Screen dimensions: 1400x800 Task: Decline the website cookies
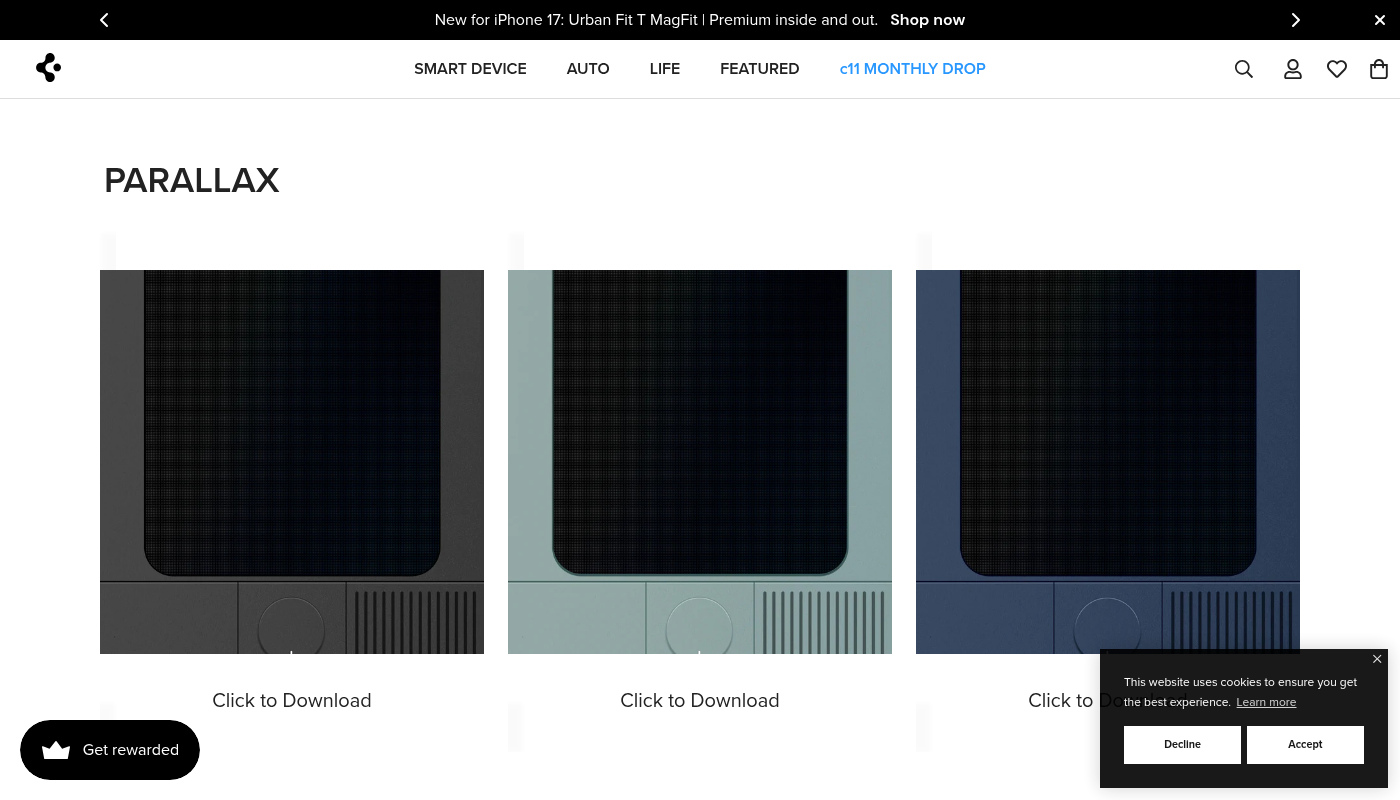pos(1182,744)
